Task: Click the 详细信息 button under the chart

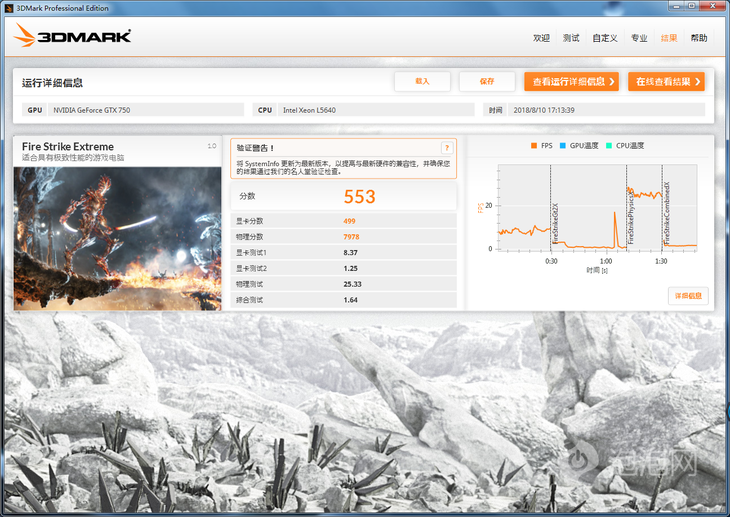Action: [688, 295]
